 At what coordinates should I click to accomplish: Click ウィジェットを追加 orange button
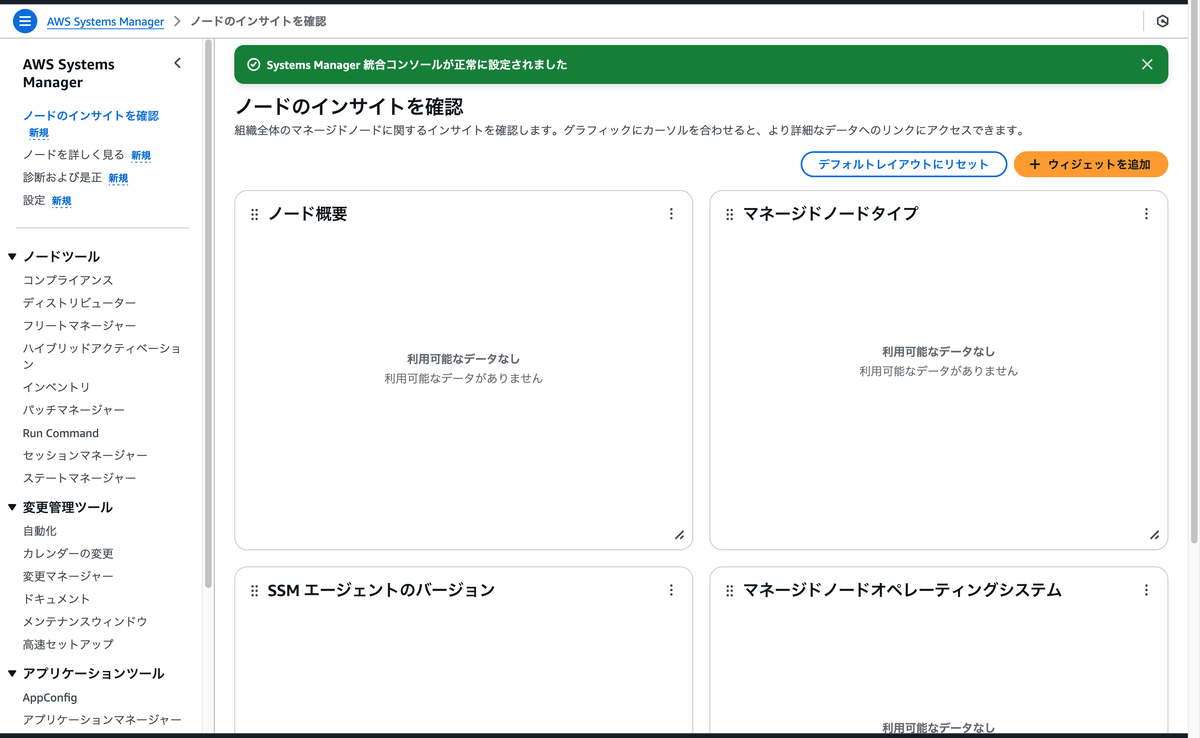1091,164
